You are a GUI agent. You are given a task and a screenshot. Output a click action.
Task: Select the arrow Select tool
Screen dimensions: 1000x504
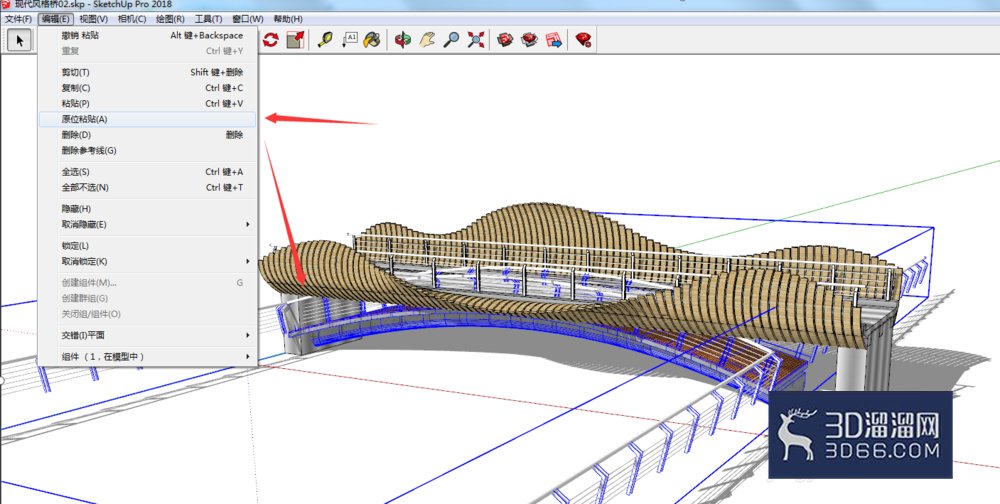click(20, 40)
